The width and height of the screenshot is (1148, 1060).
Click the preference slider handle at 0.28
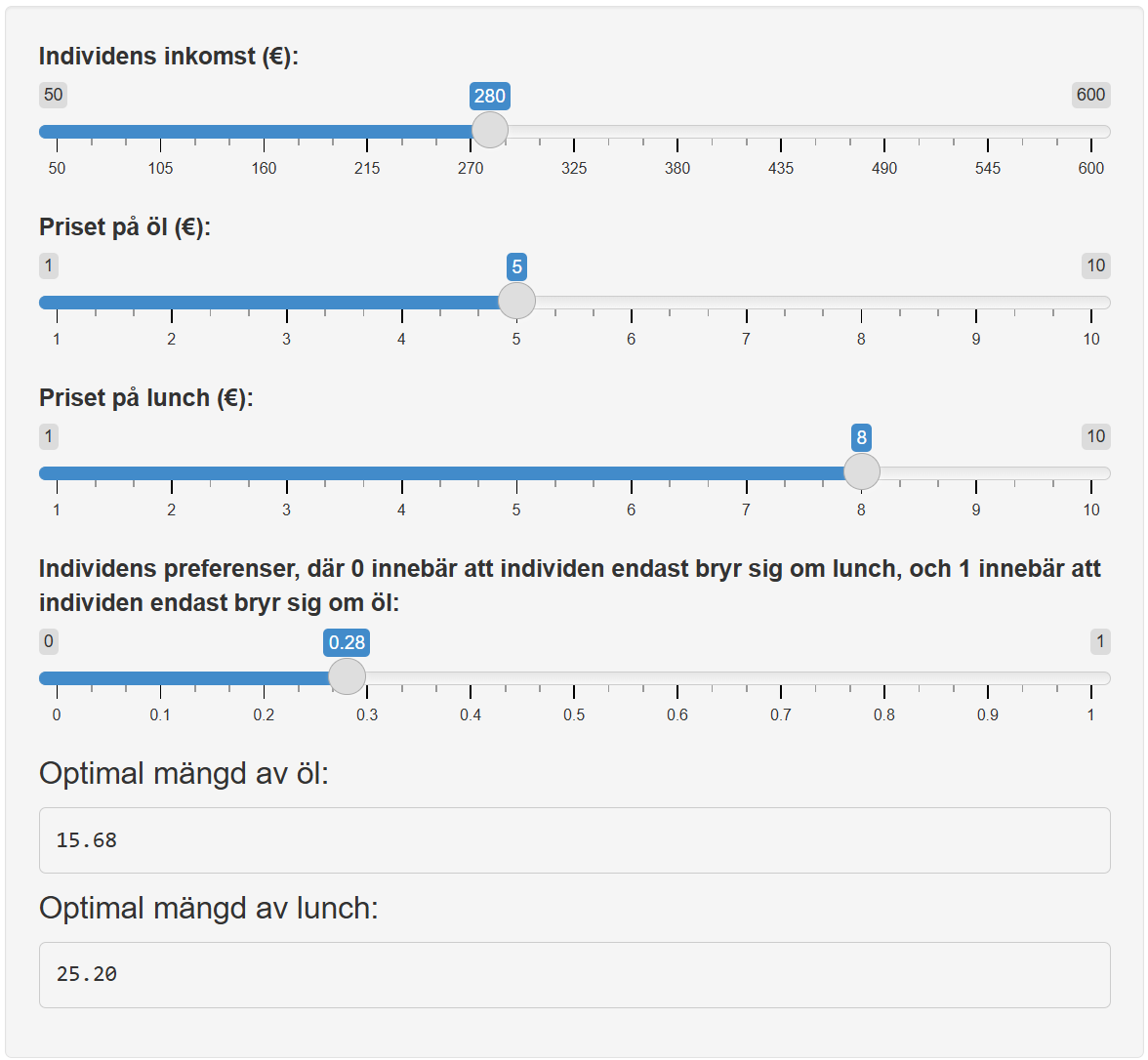point(347,675)
